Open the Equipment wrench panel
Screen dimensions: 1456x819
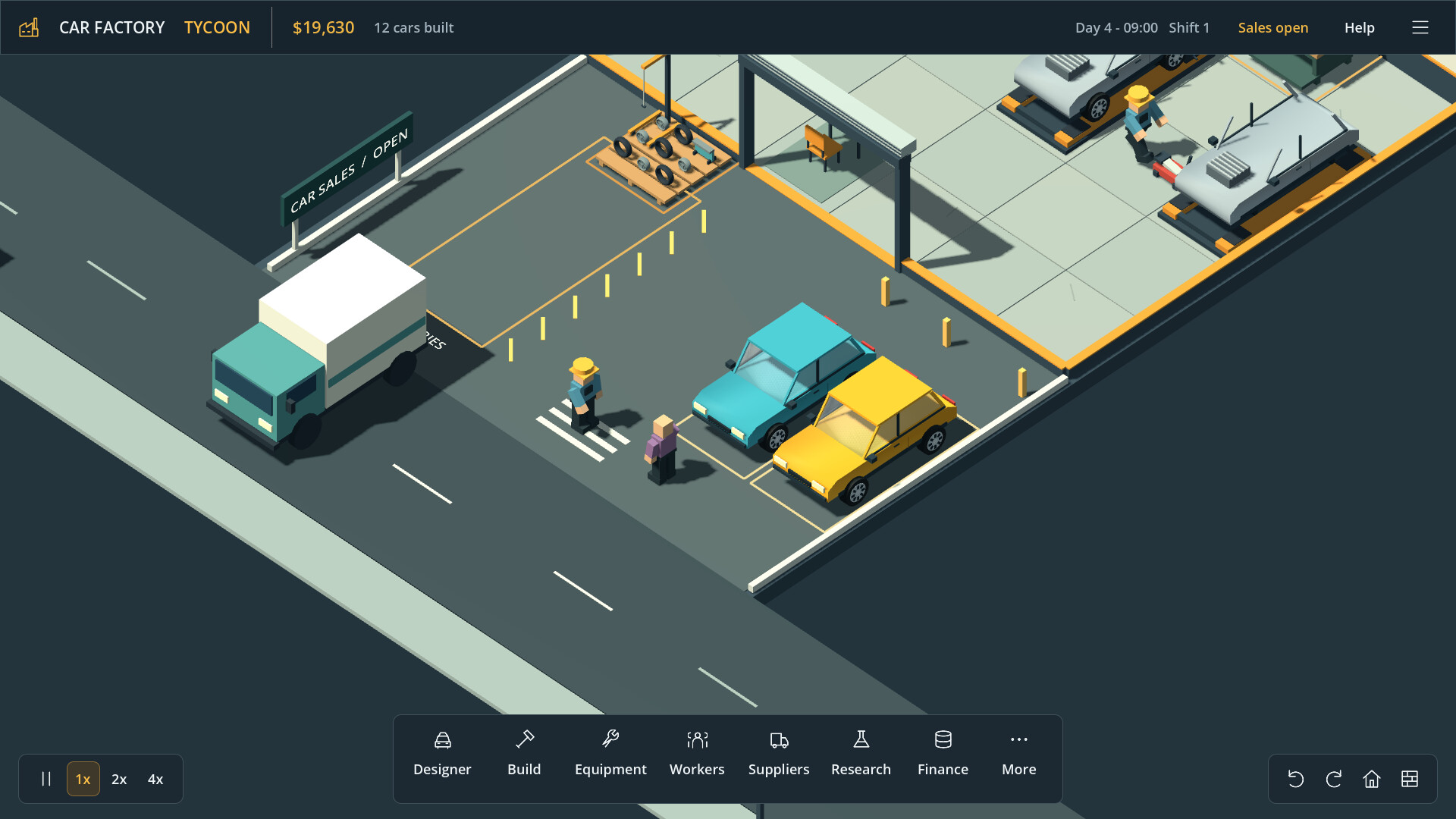click(x=610, y=755)
